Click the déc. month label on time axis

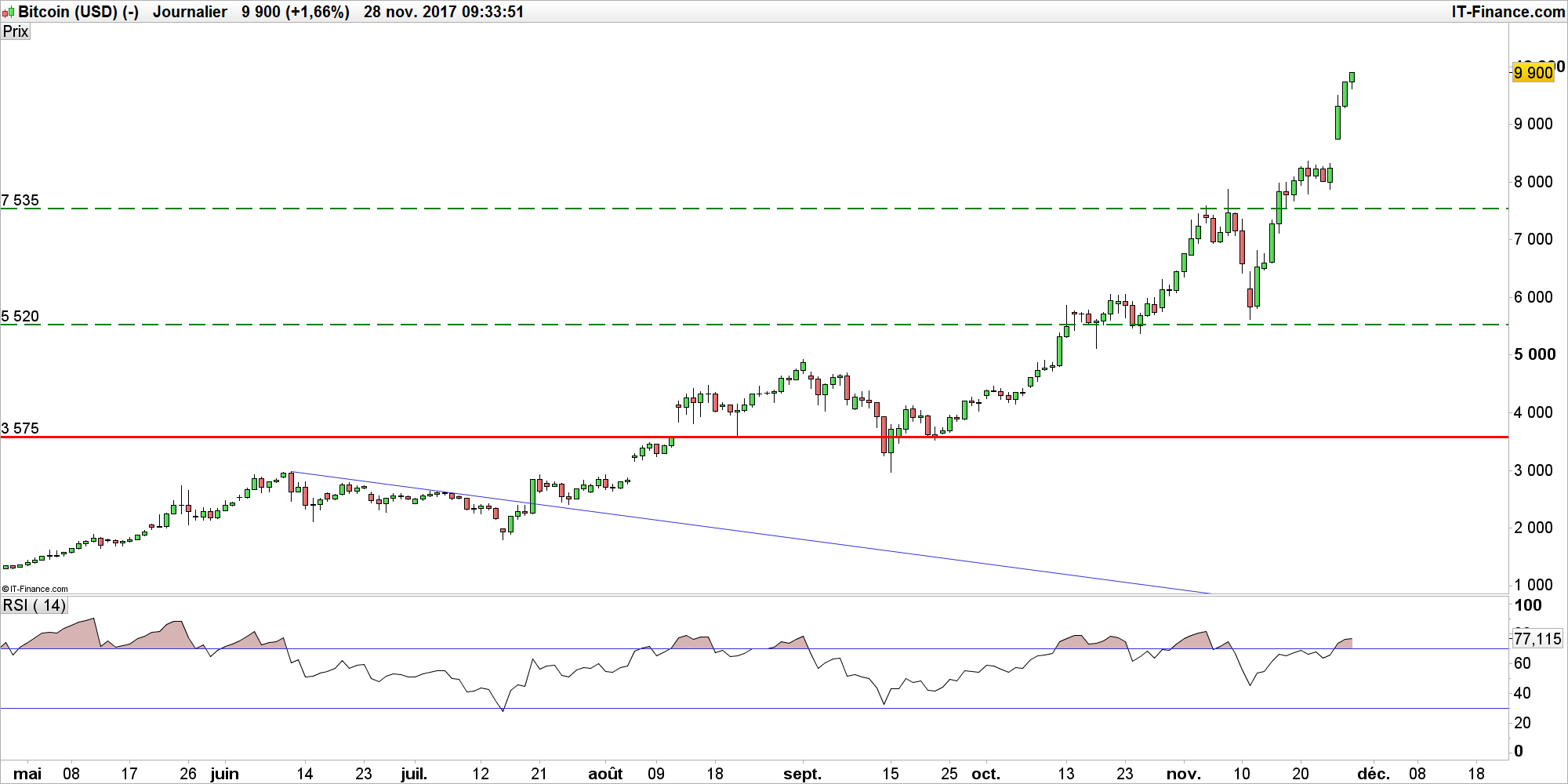pyautogui.click(x=1374, y=774)
